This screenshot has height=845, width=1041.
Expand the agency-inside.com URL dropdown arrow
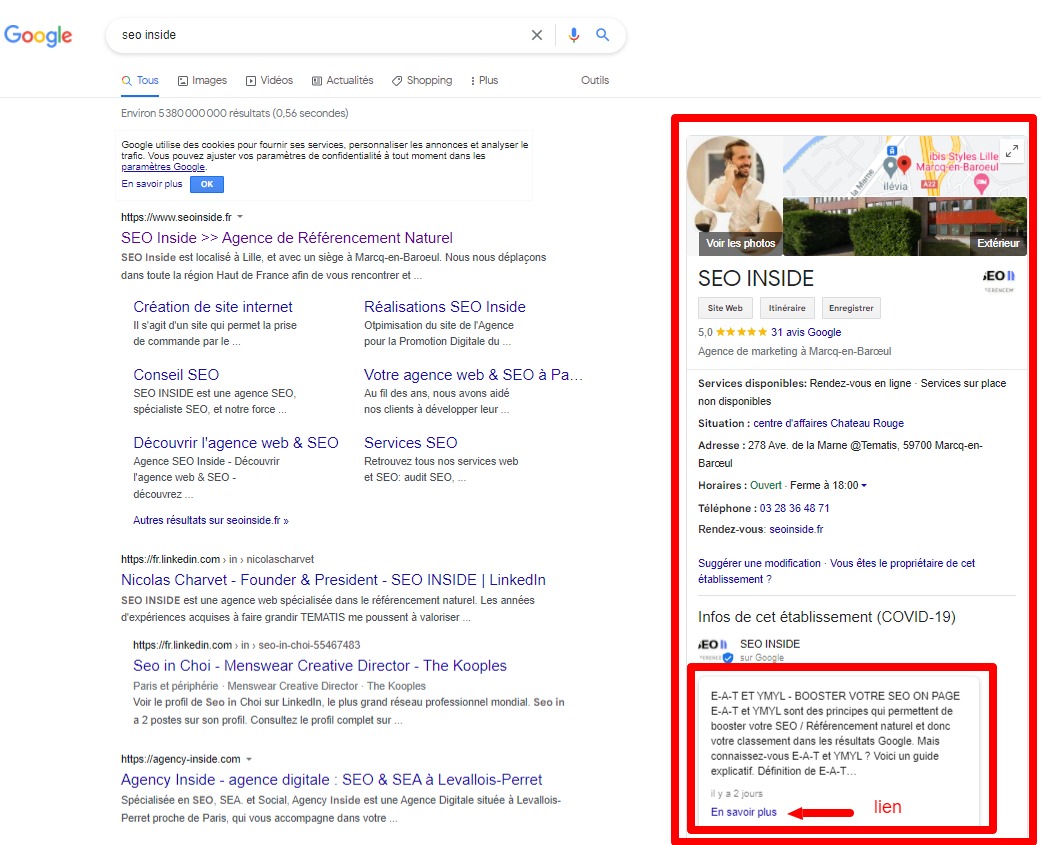(249, 759)
